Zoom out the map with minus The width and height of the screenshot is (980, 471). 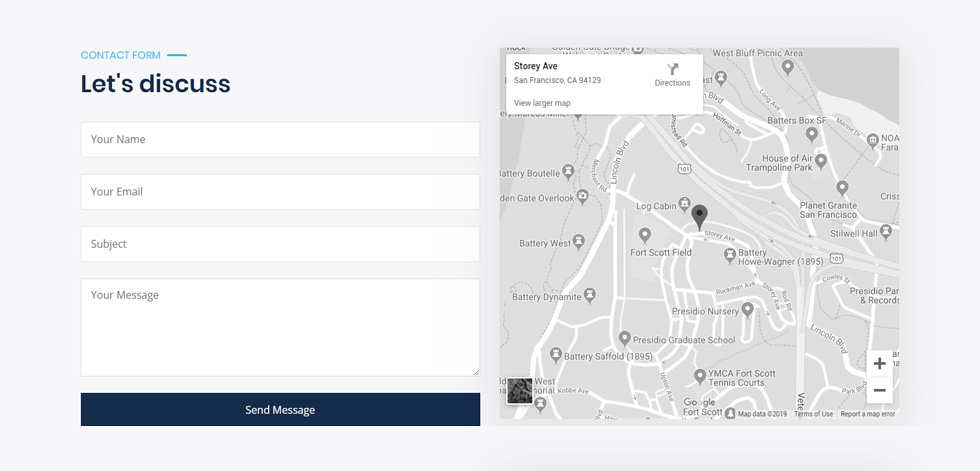click(x=879, y=390)
